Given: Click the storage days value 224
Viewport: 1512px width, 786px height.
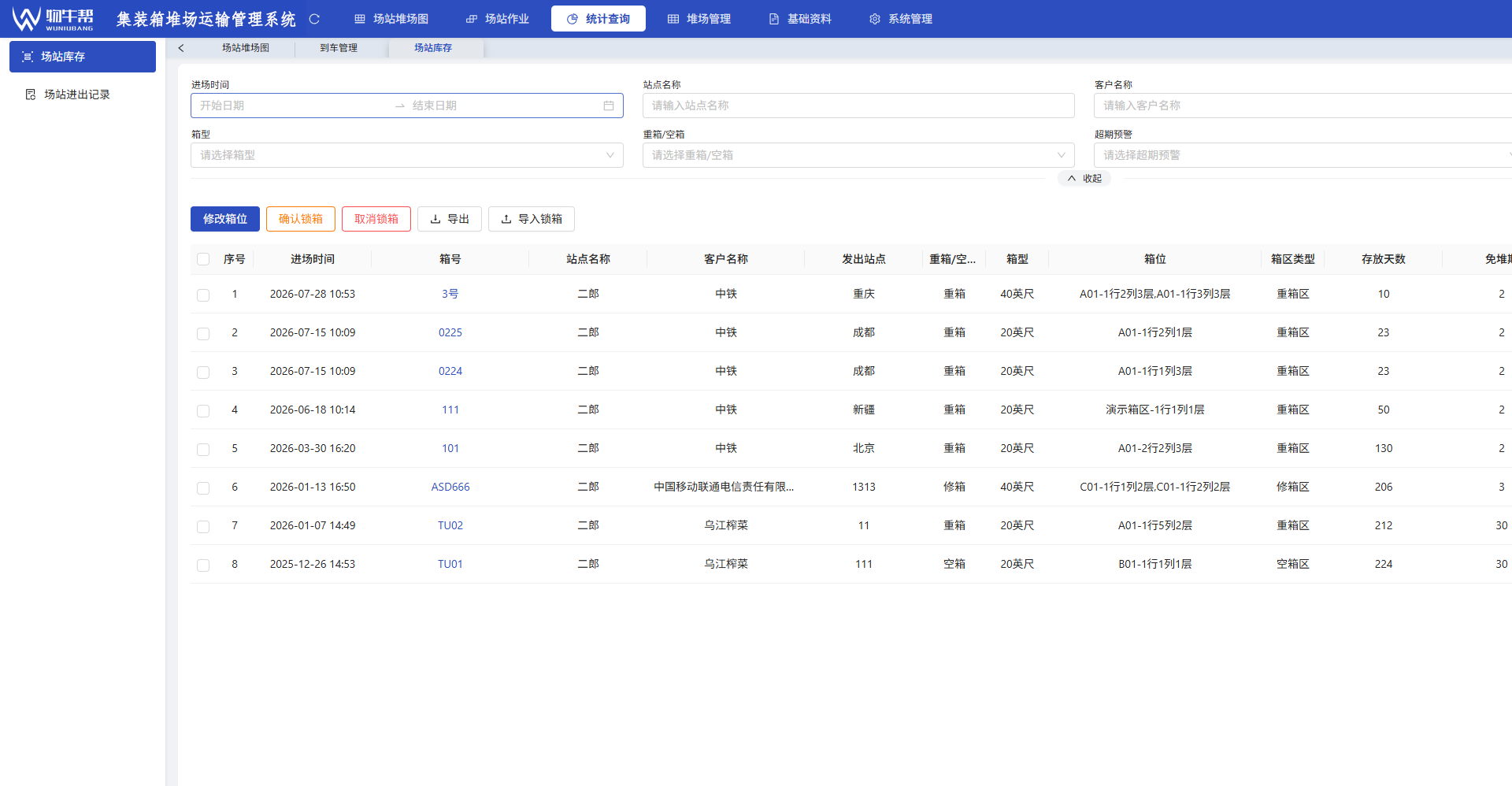Looking at the screenshot, I should point(1384,564).
